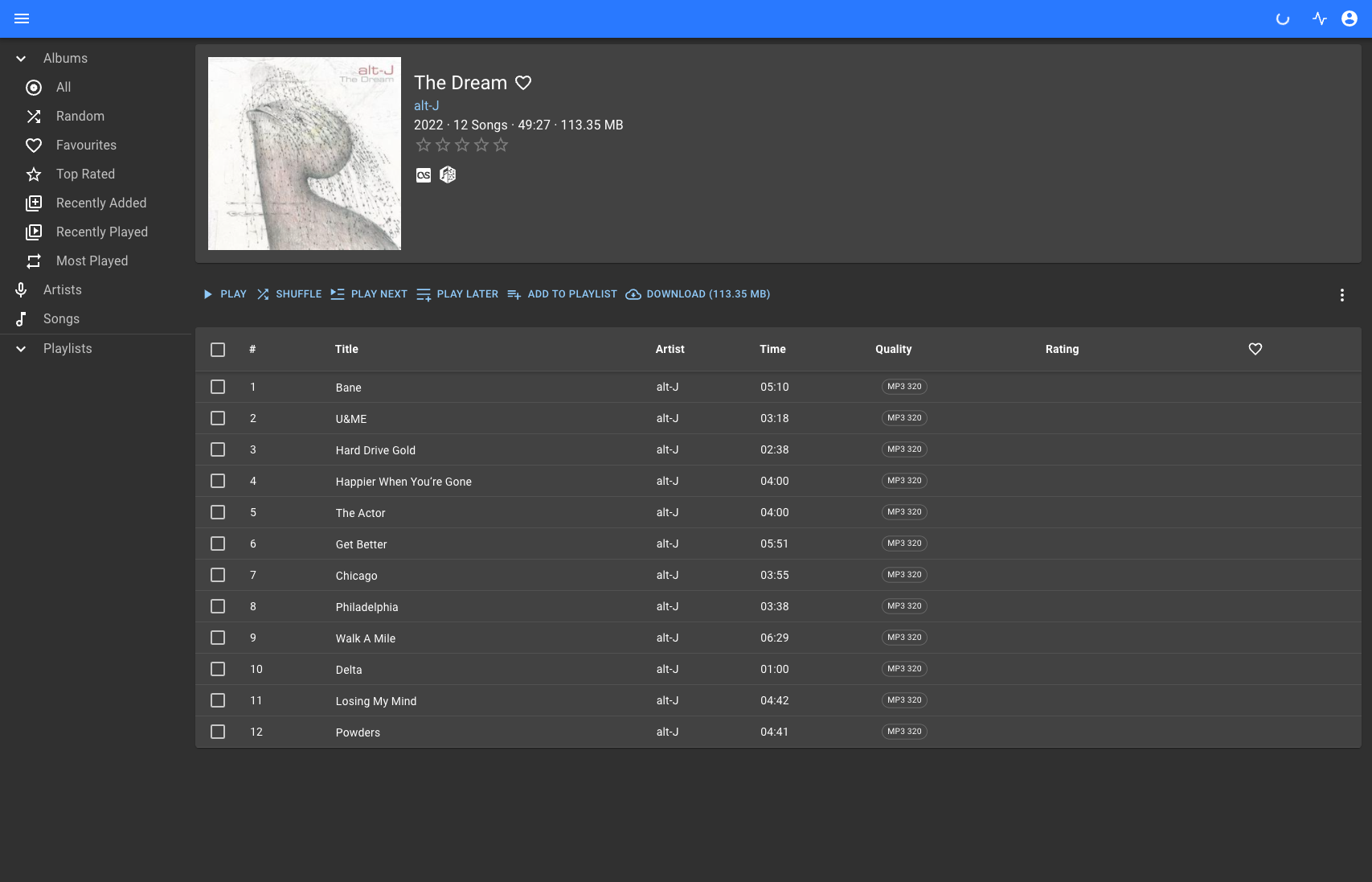Open Random albums in sidebar

(x=96, y=116)
